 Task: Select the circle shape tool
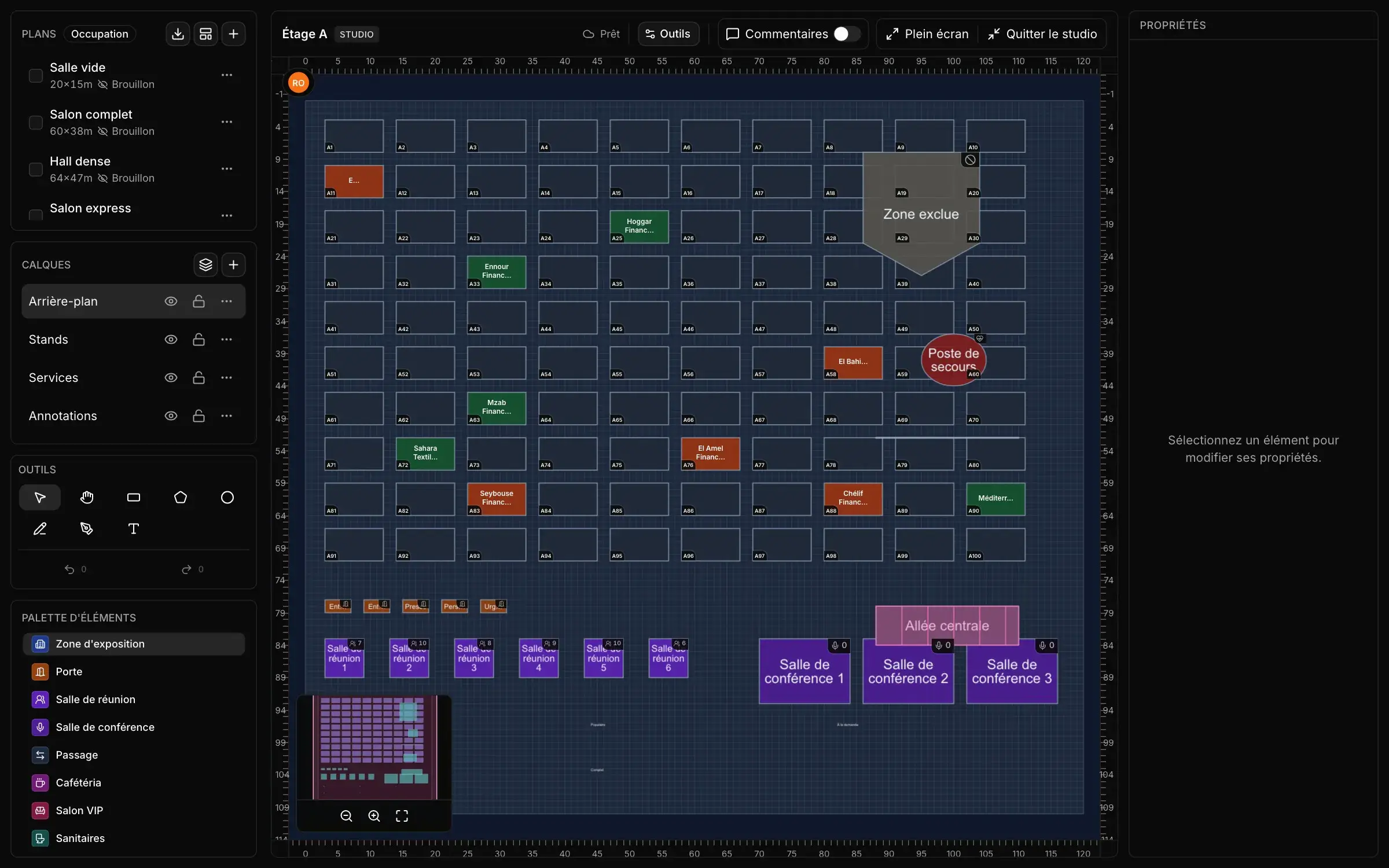(x=227, y=498)
